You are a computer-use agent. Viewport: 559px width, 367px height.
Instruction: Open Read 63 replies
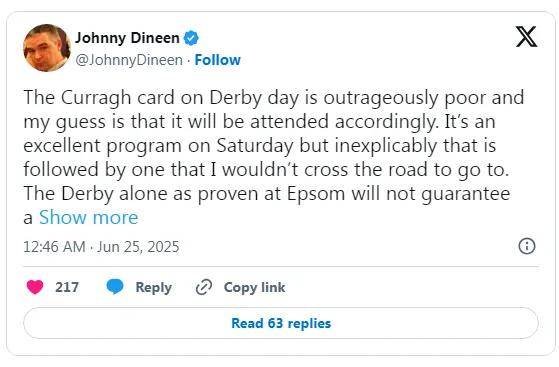point(281,323)
